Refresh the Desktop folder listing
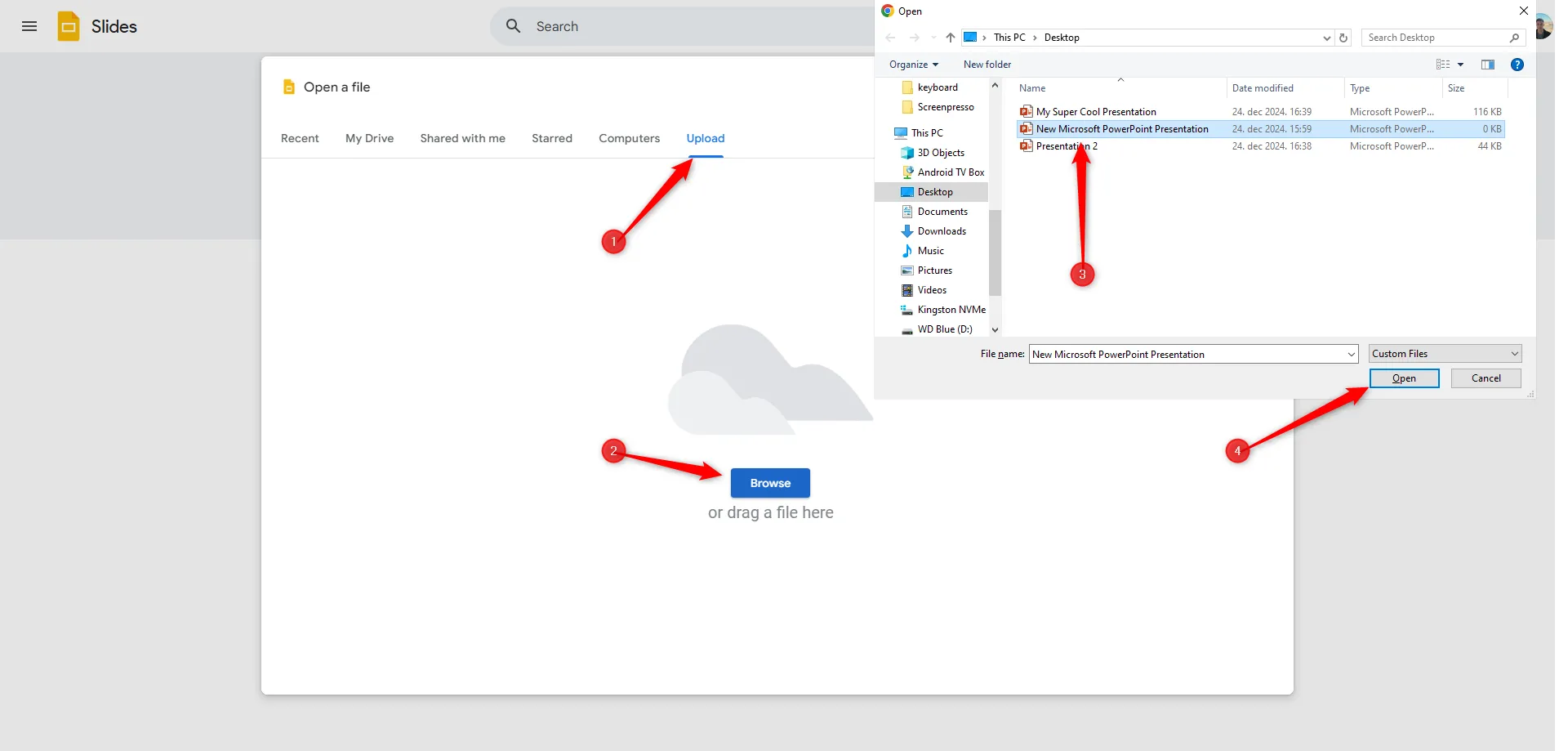The image size is (1568, 751). click(1343, 38)
